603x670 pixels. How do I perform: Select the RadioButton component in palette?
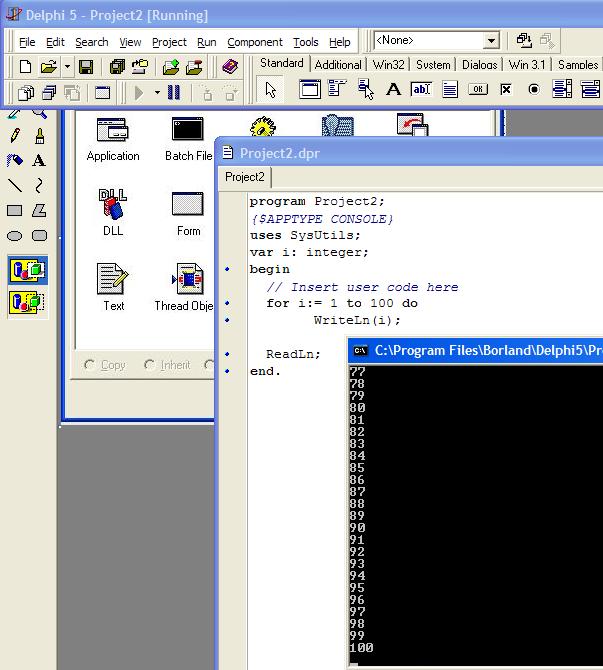click(533, 89)
